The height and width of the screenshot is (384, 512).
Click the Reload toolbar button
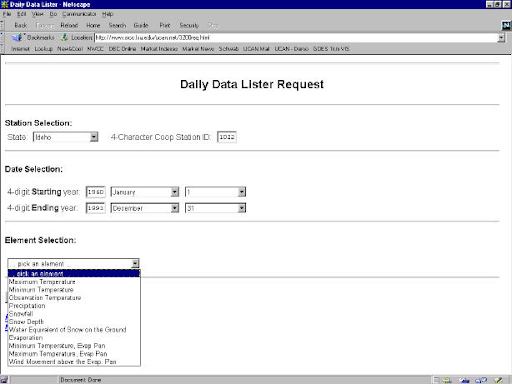(x=69, y=25)
